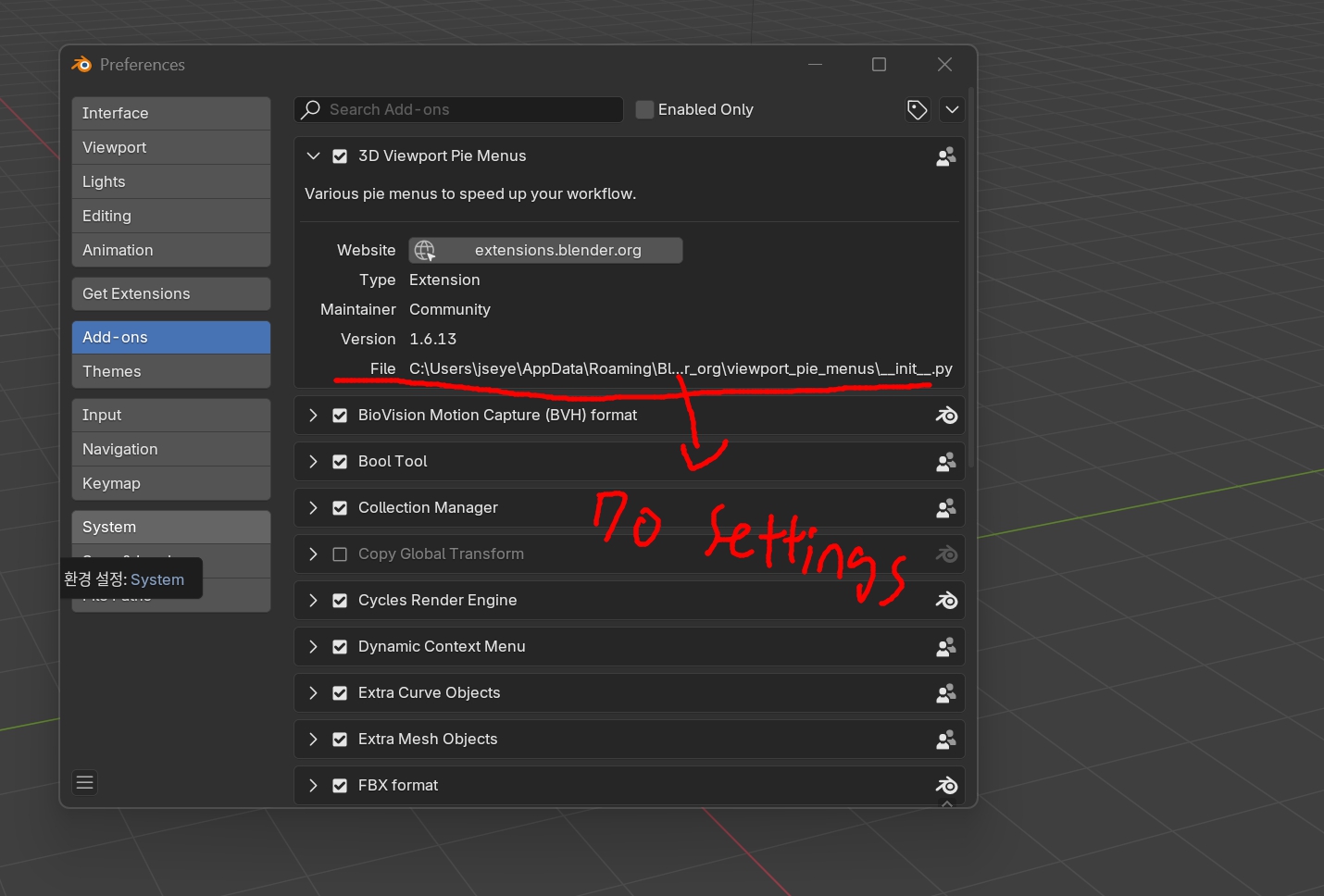
Task: Click the Blender logo in the Preferences title bar
Action: pyautogui.click(x=81, y=64)
